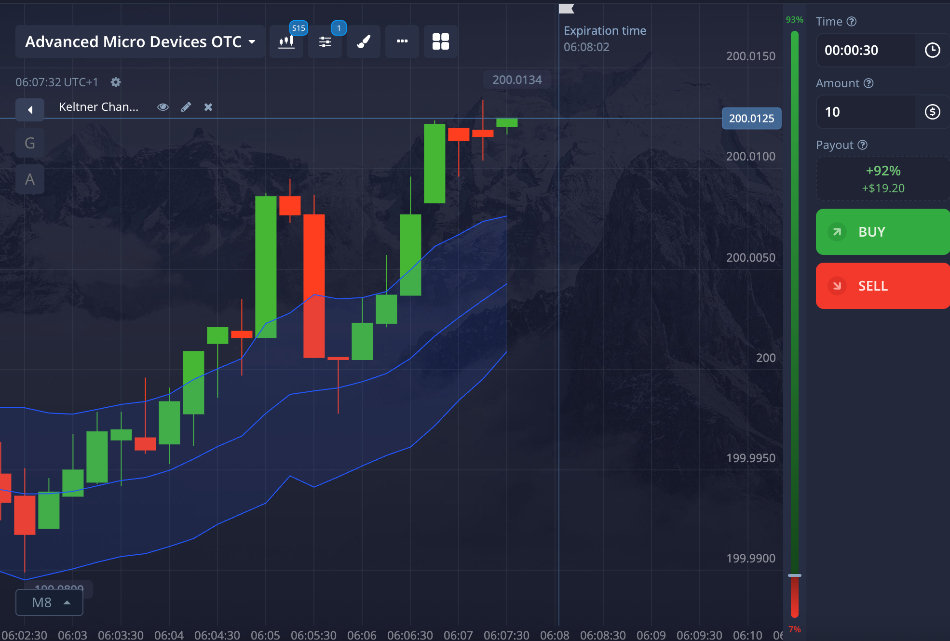This screenshot has height=641, width=950.
Task: Click the current price label 200.0125
Action: [751, 118]
